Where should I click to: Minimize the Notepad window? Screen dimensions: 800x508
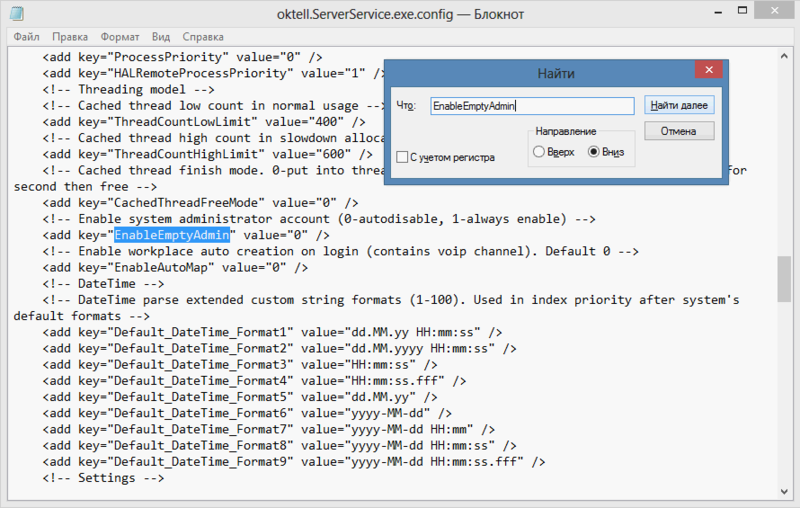(x=718, y=11)
